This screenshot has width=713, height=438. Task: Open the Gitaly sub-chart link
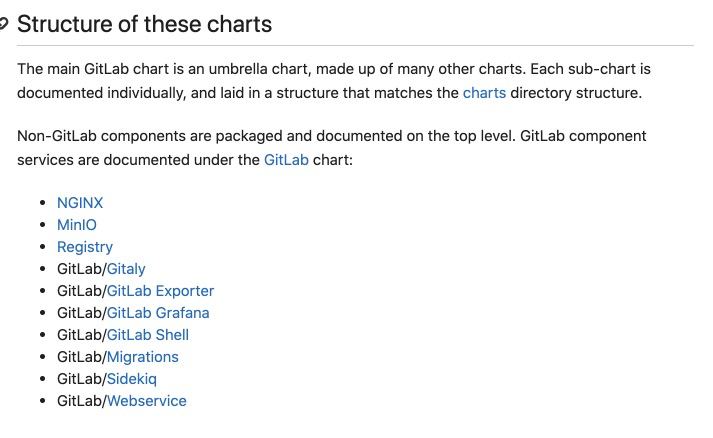[126, 269]
